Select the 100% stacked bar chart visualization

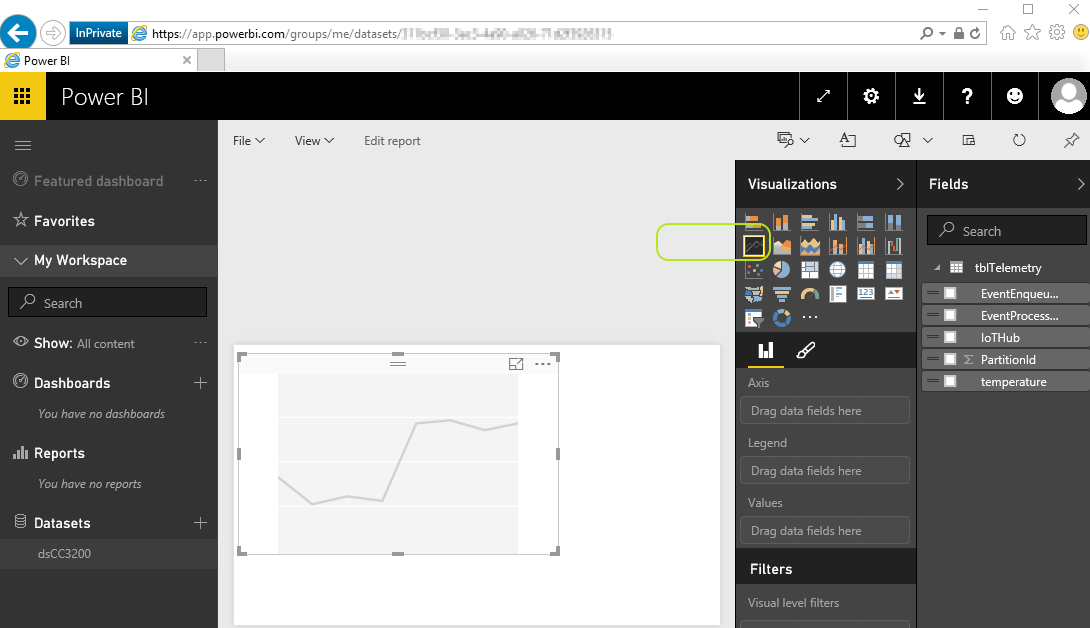[x=865, y=223]
